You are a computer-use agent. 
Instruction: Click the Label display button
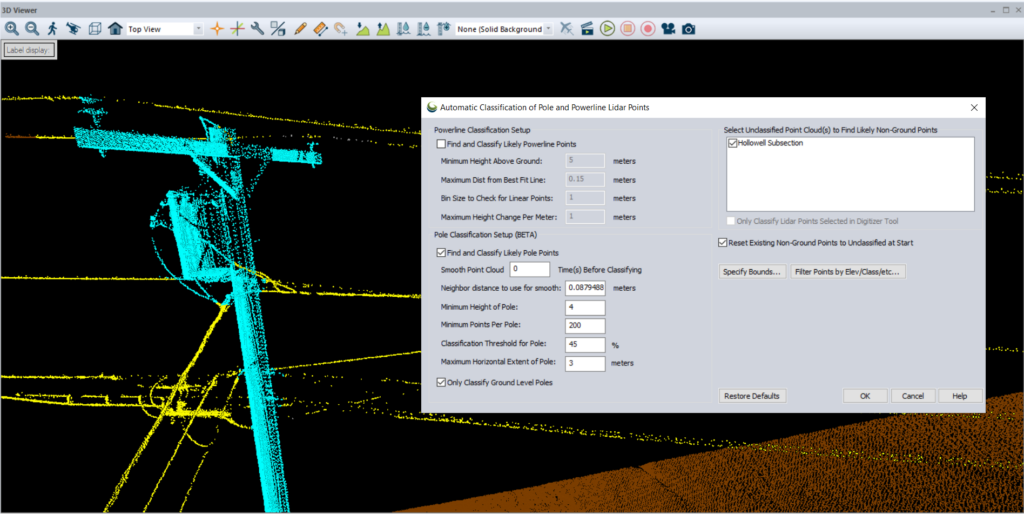[29, 50]
